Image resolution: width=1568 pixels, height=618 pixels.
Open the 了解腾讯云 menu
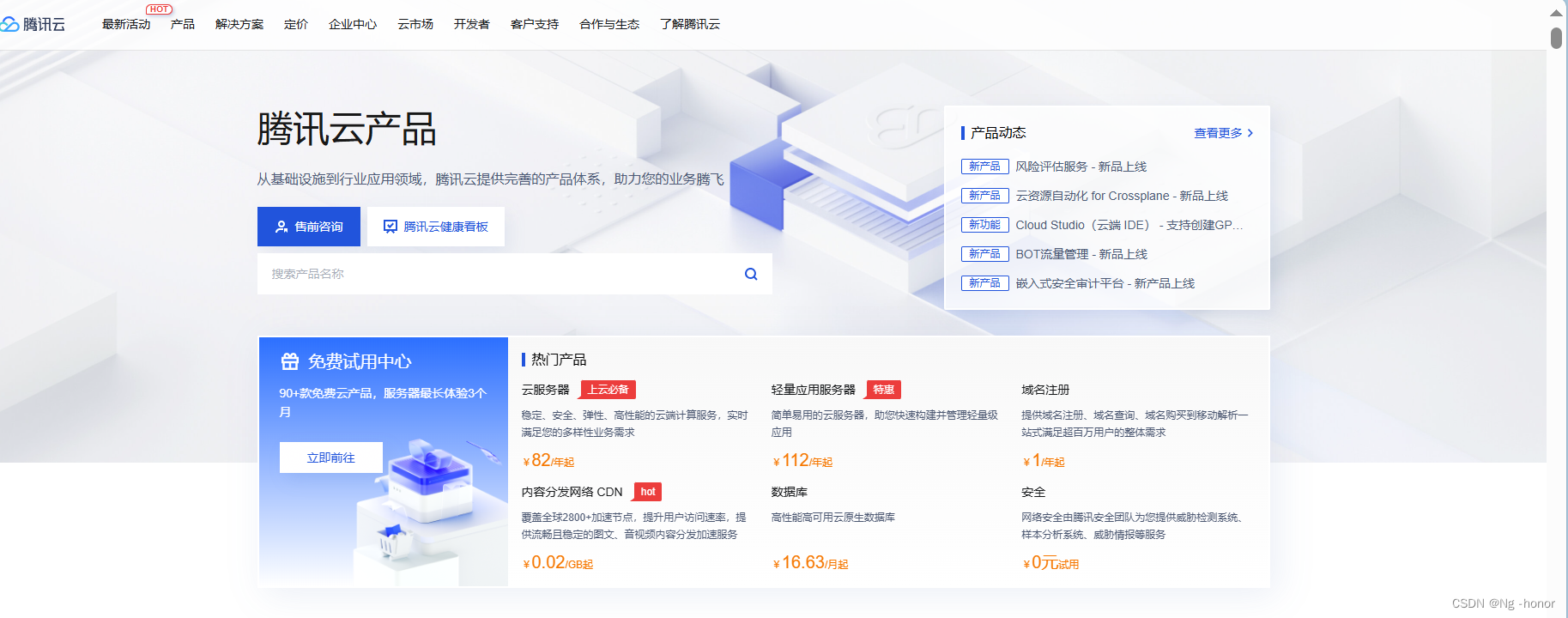690,24
